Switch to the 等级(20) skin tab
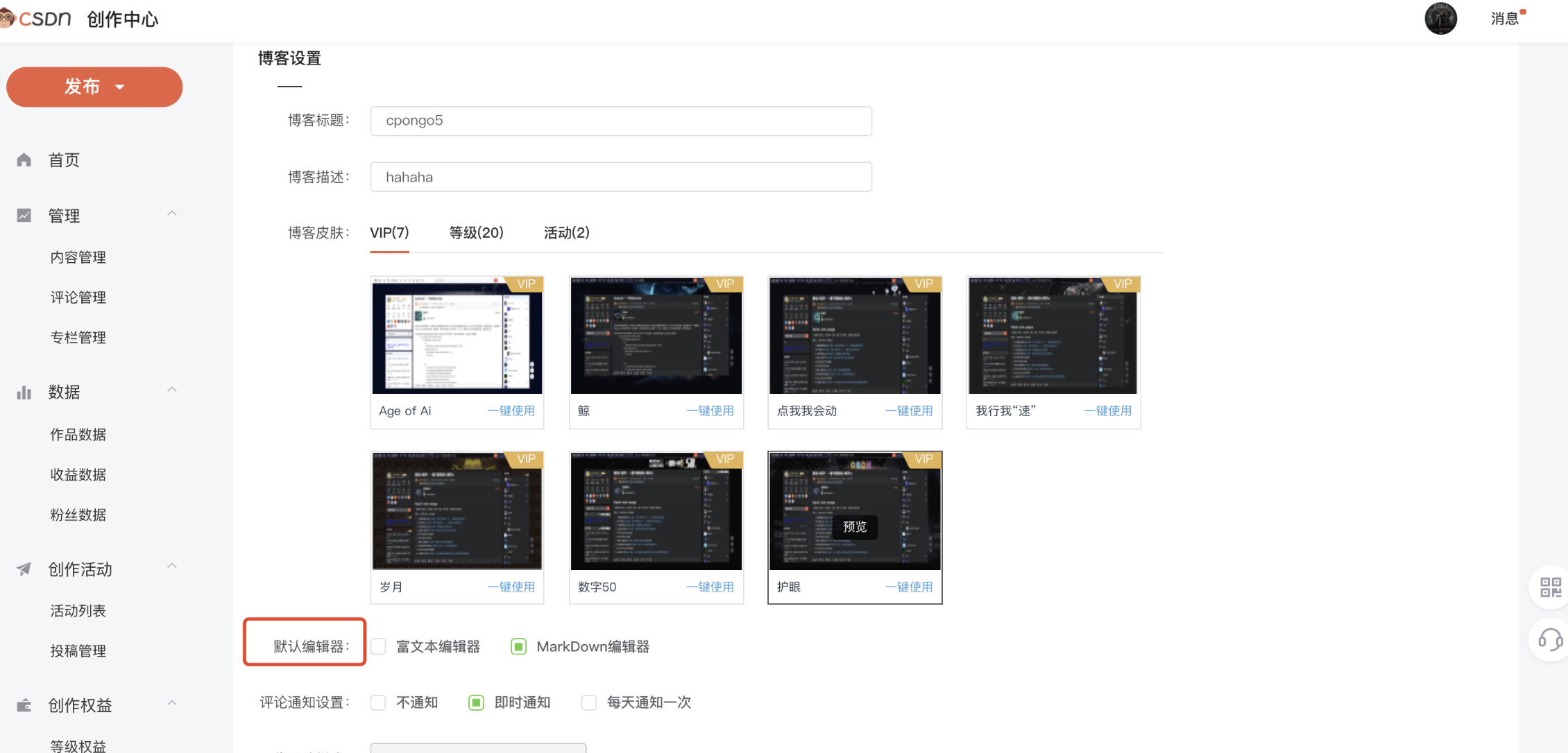 pyautogui.click(x=476, y=232)
